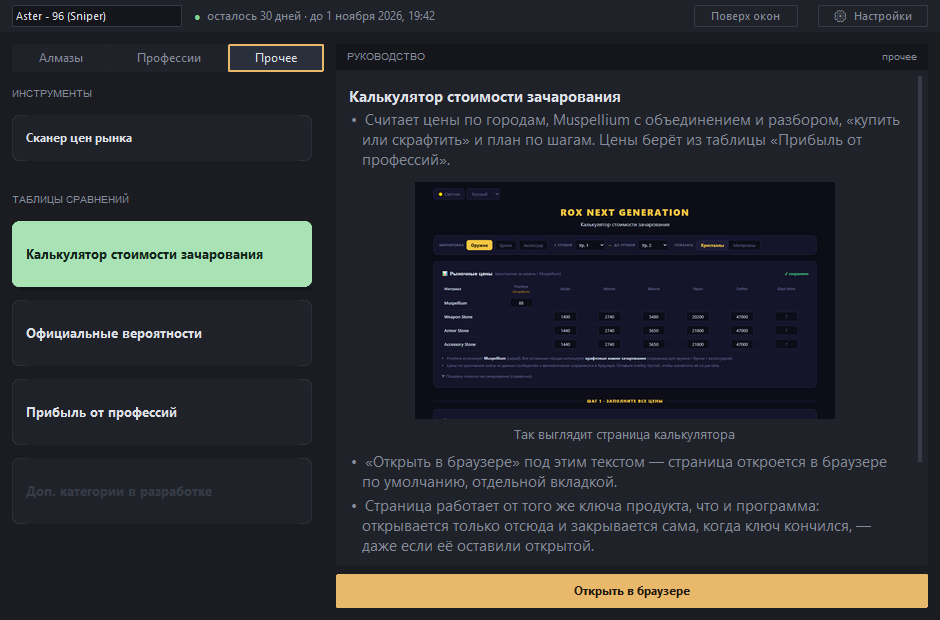The image size is (940, 620).
Task: Click the green license status dot
Action: (x=197, y=17)
